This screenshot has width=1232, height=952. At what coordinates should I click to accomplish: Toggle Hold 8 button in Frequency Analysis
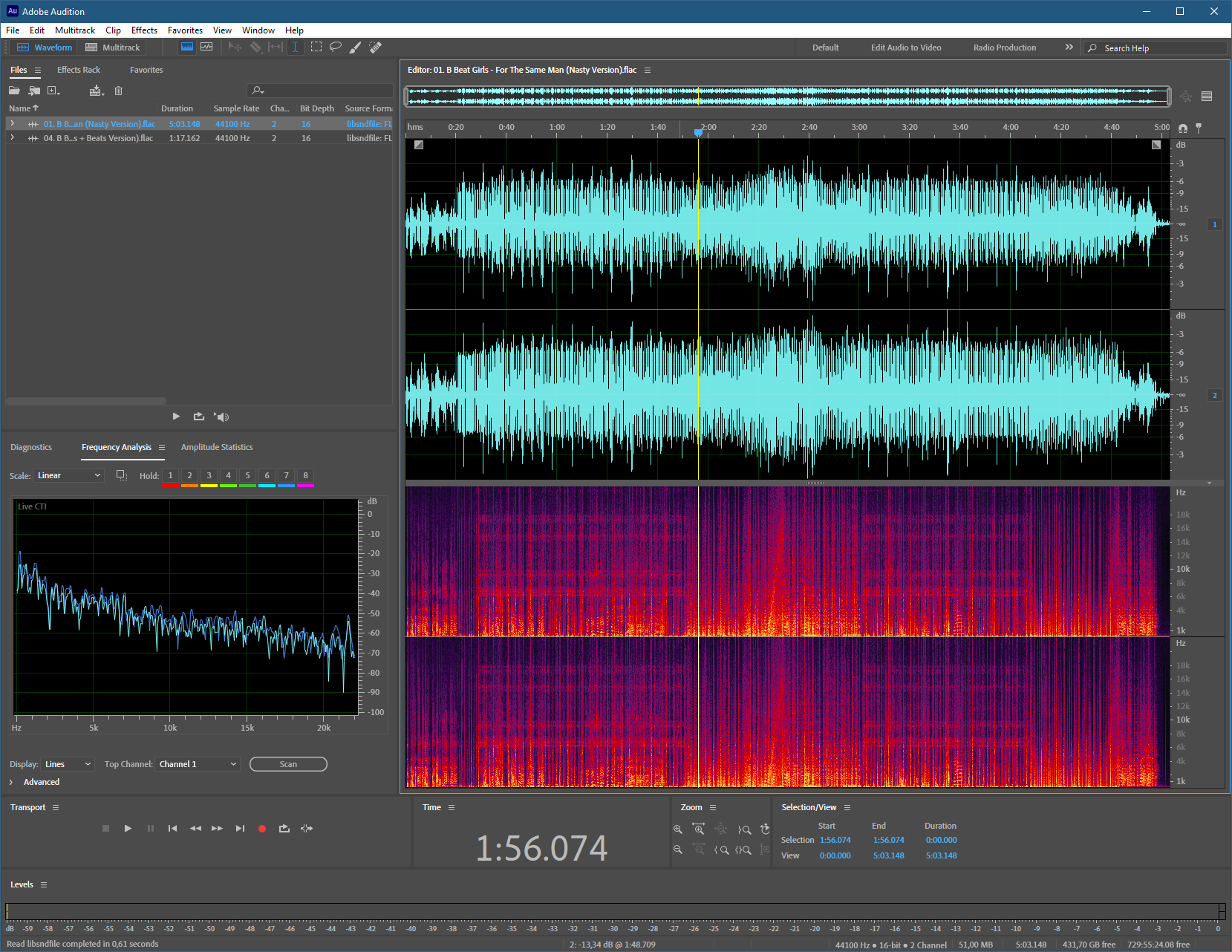tap(305, 476)
